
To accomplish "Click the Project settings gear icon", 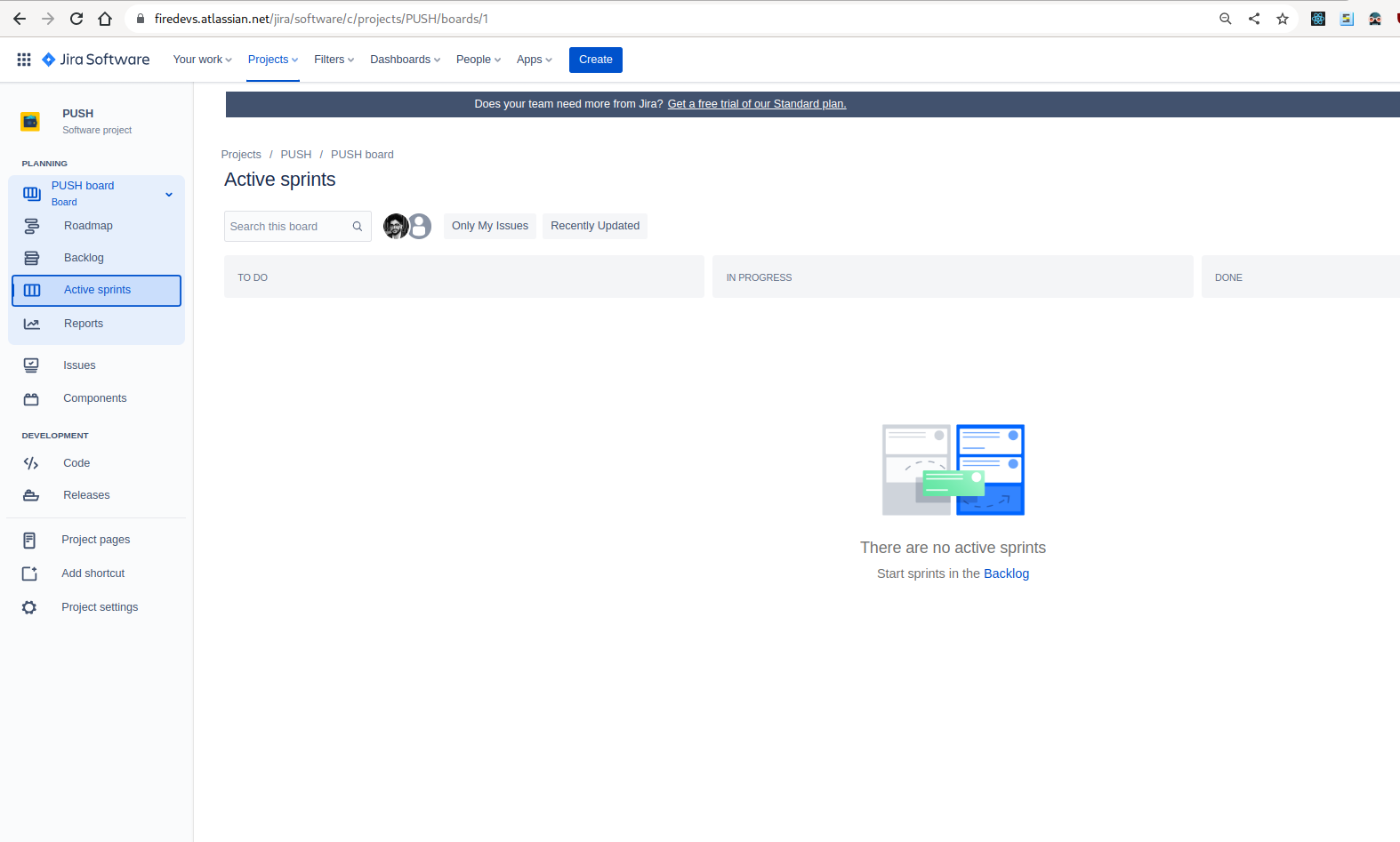I will pos(29,607).
